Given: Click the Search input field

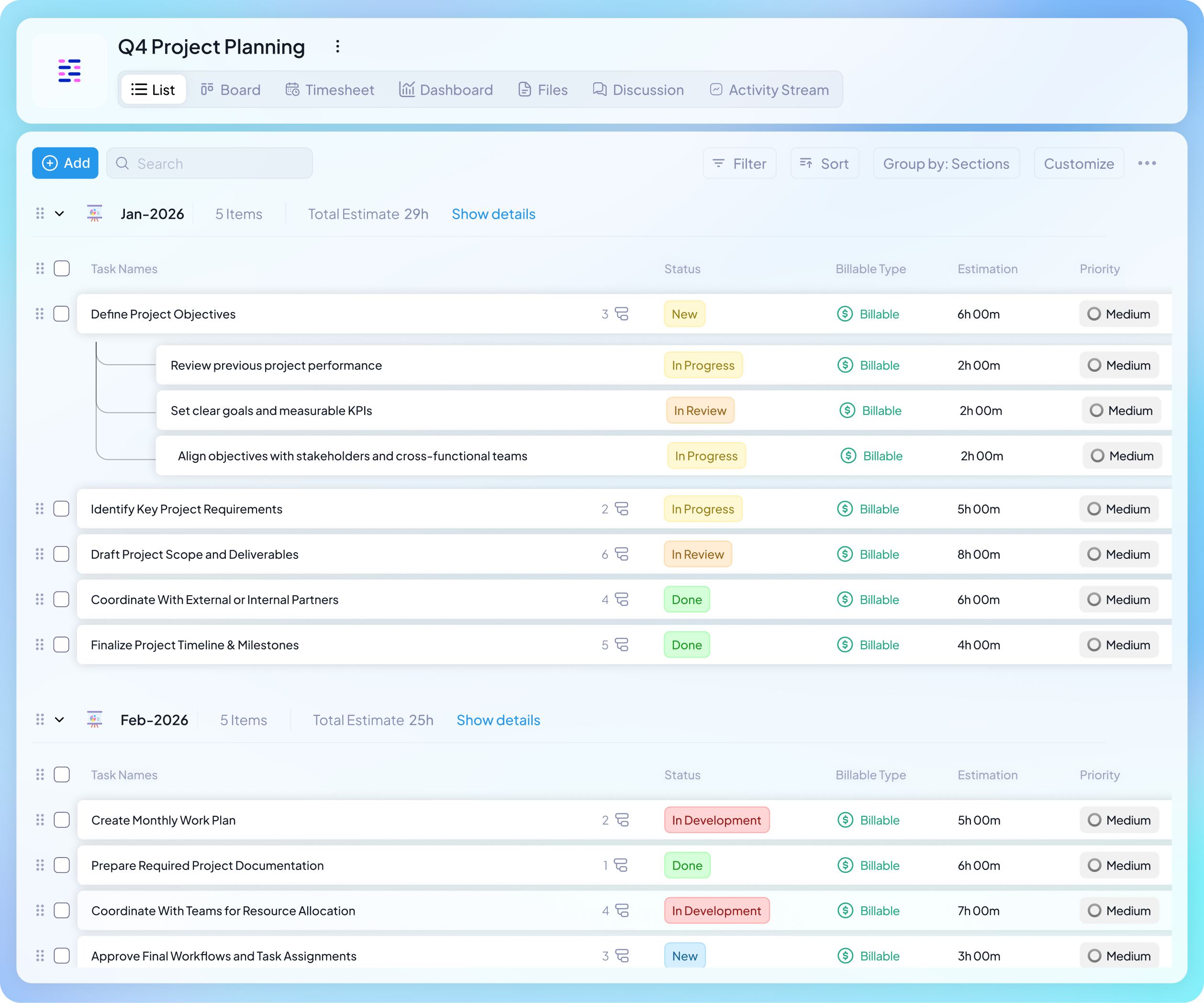Looking at the screenshot, I should tap(210, 164).
